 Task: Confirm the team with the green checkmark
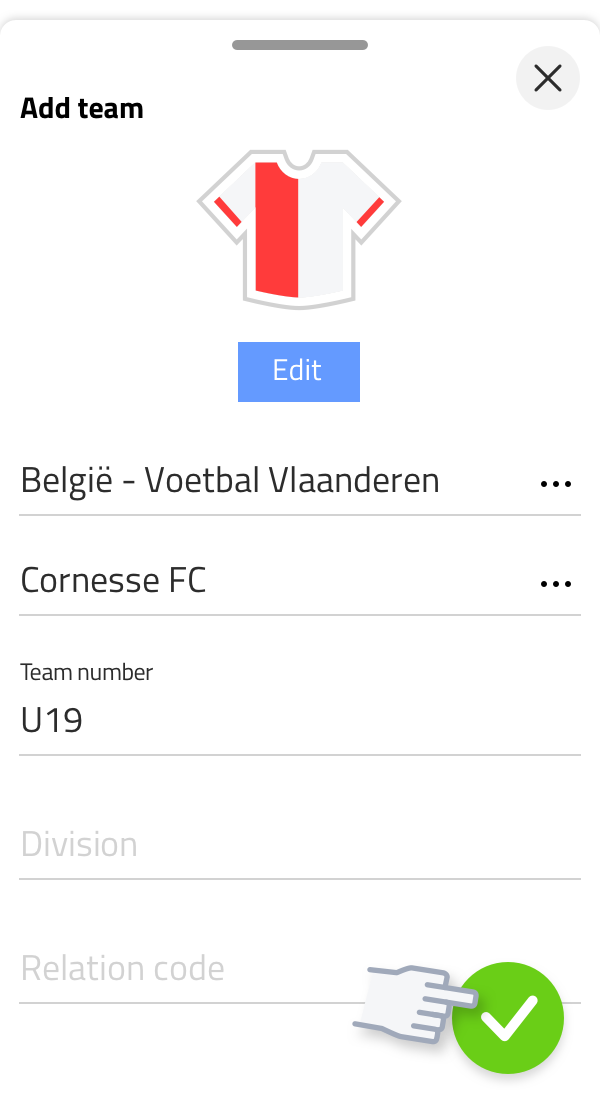(x=508, y=1017)
